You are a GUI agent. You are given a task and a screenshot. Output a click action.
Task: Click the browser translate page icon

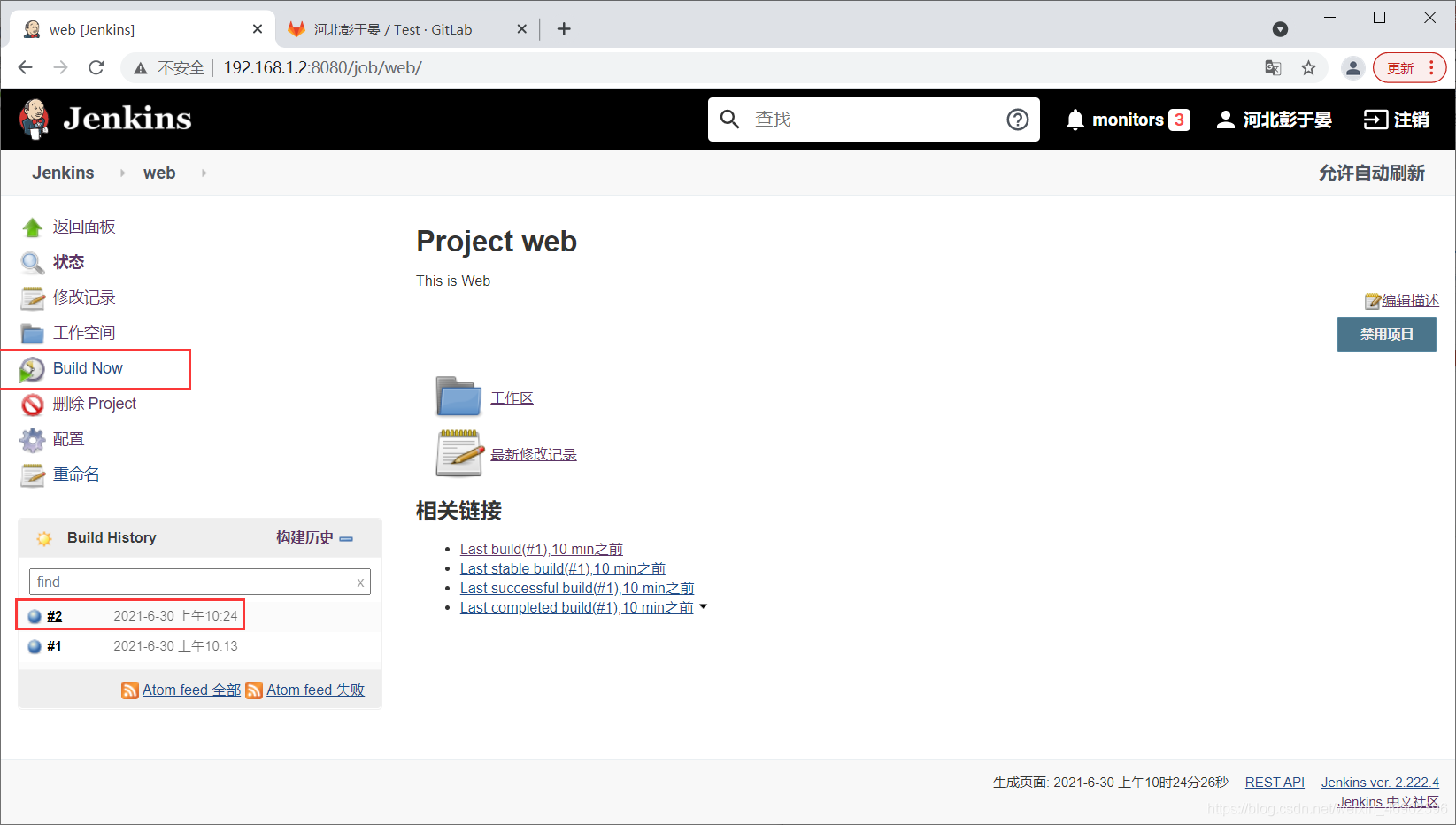[x=1273, y=68]
